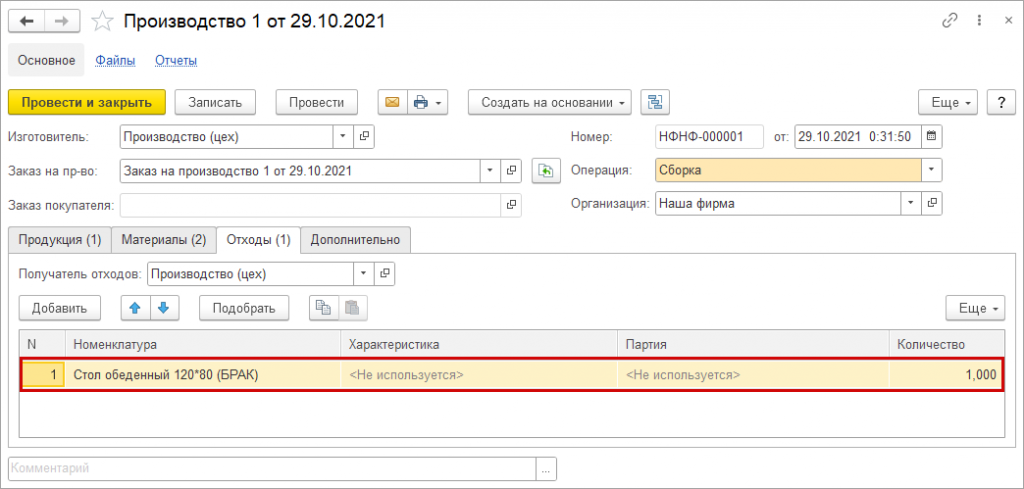Open document structure icon next to Создать на основании
The image size is (1024, 489).
pos(655,102)
